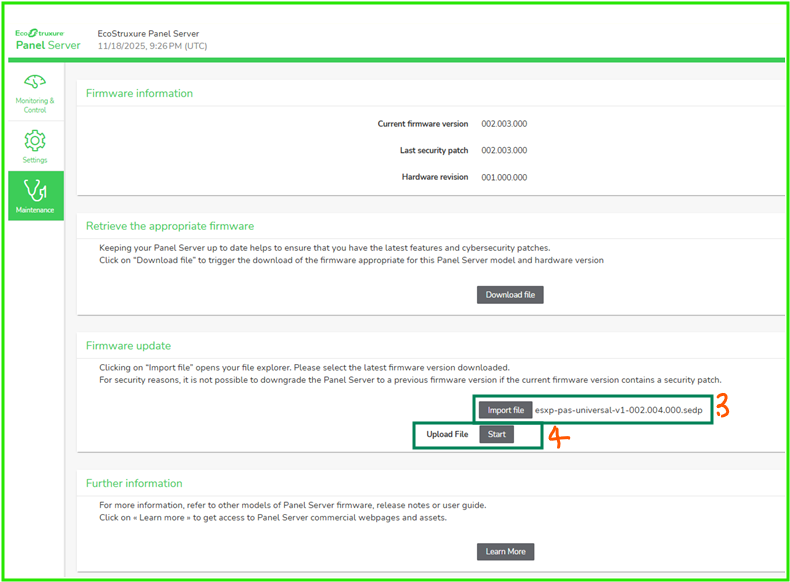Click the Hardware revision label
790x582 pixels.
coord(435,177)
